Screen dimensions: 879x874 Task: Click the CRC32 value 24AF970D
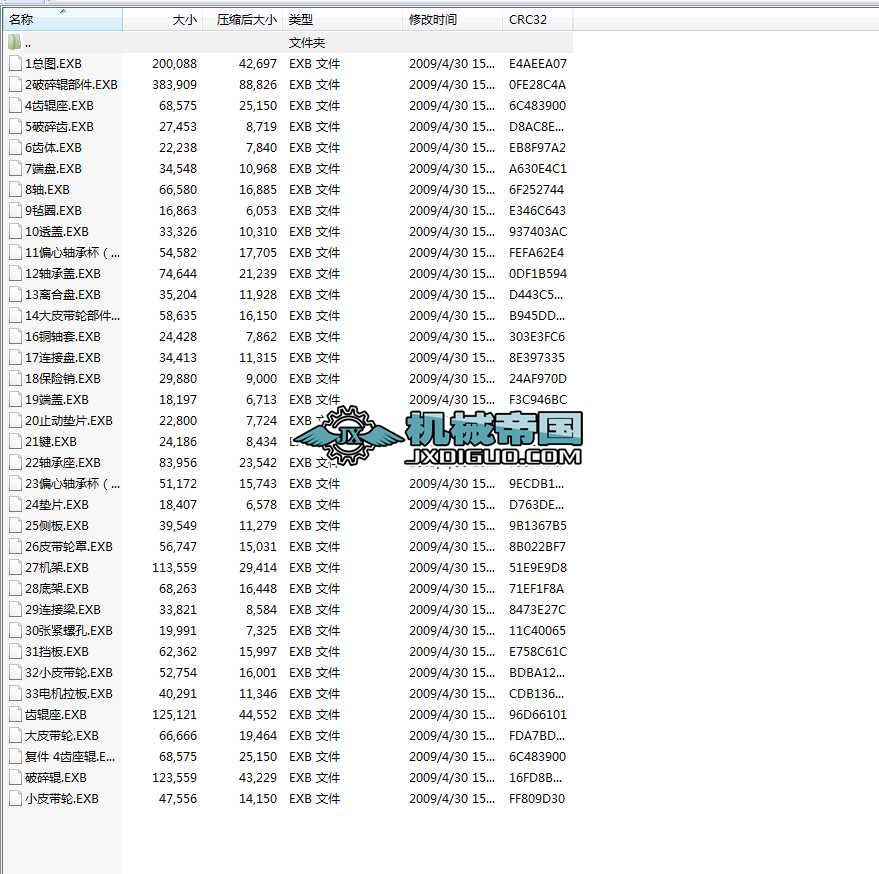coord(538,378)
